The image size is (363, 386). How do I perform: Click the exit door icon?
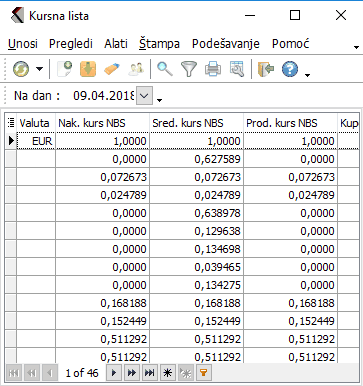266,69
